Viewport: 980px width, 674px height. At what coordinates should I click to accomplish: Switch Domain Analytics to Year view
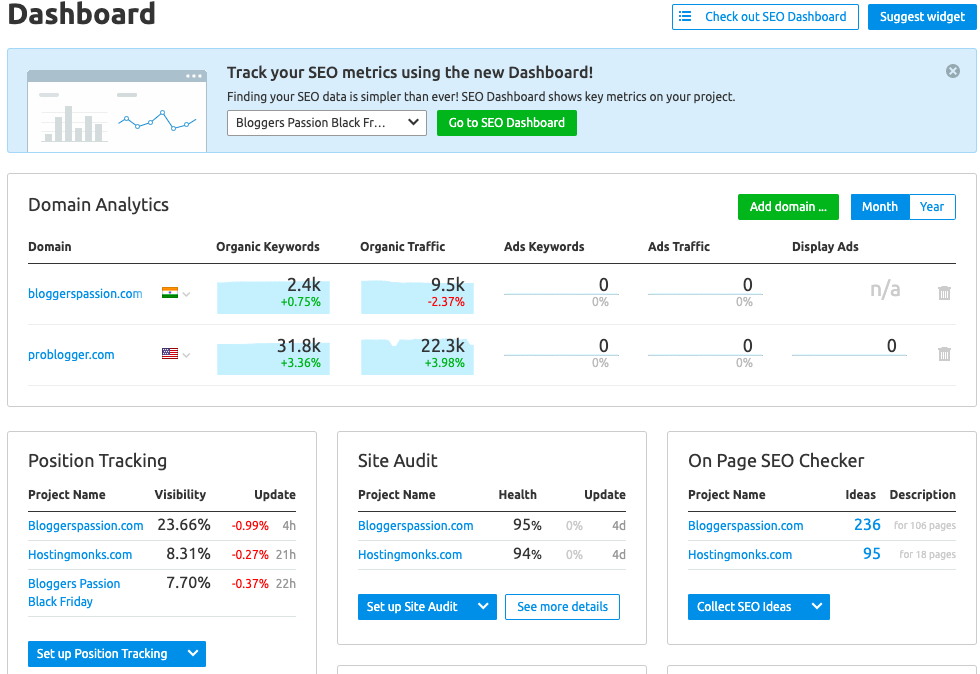coord(932,207)
